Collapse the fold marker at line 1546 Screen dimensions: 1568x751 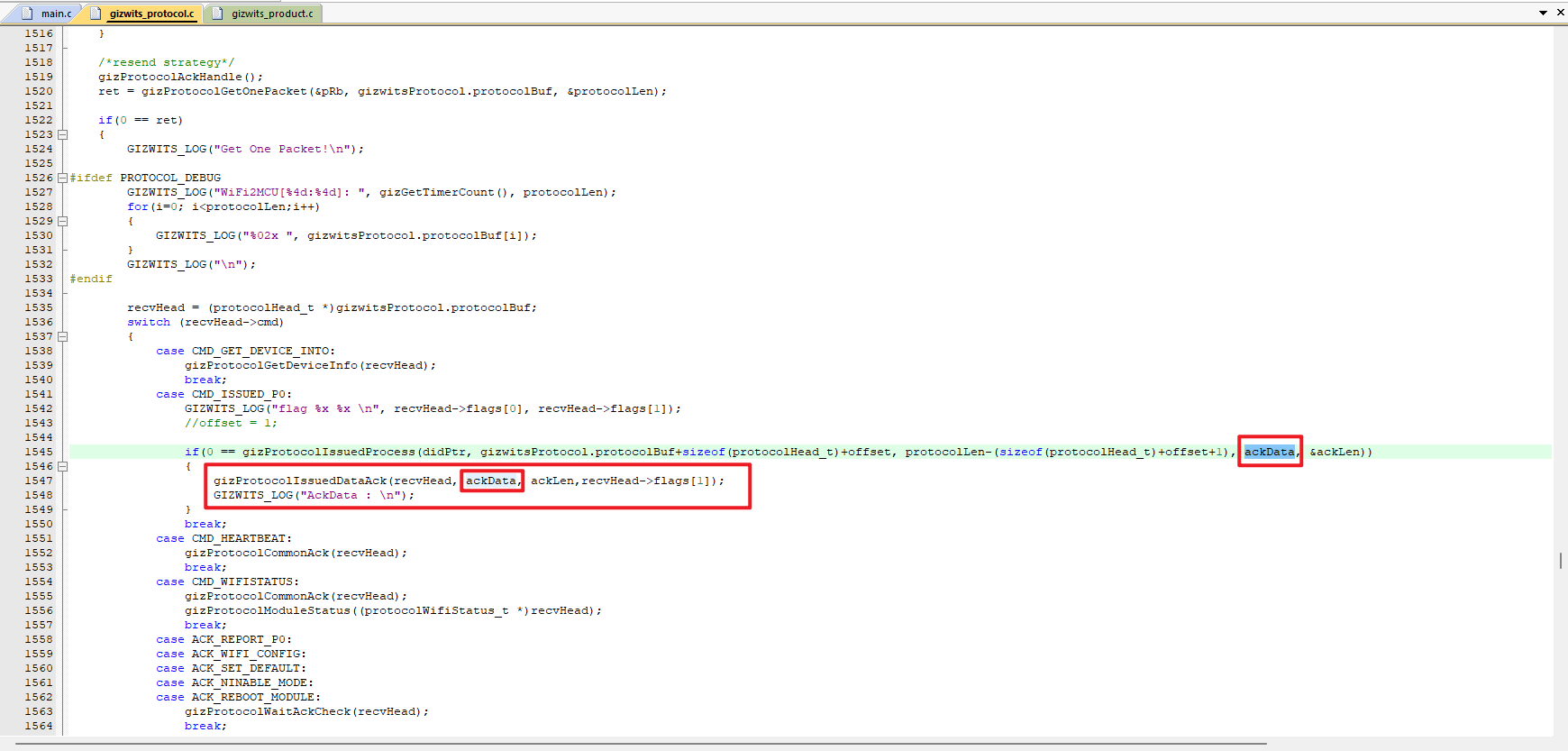[63, 466]
